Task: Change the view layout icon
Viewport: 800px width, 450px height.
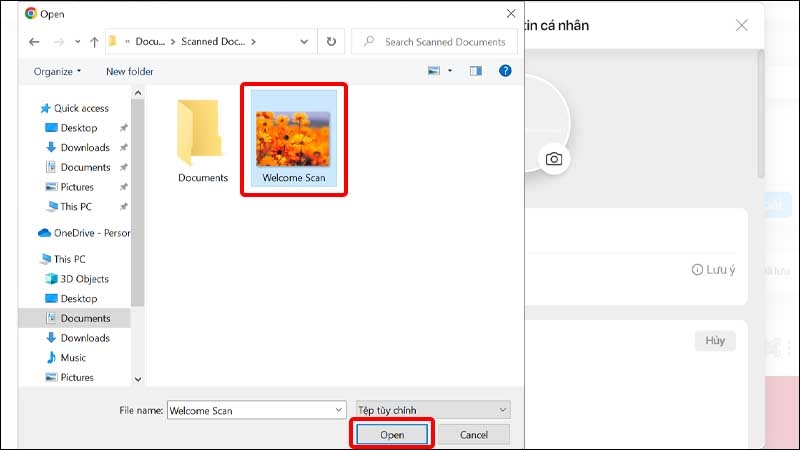Action: pos(434,71)
